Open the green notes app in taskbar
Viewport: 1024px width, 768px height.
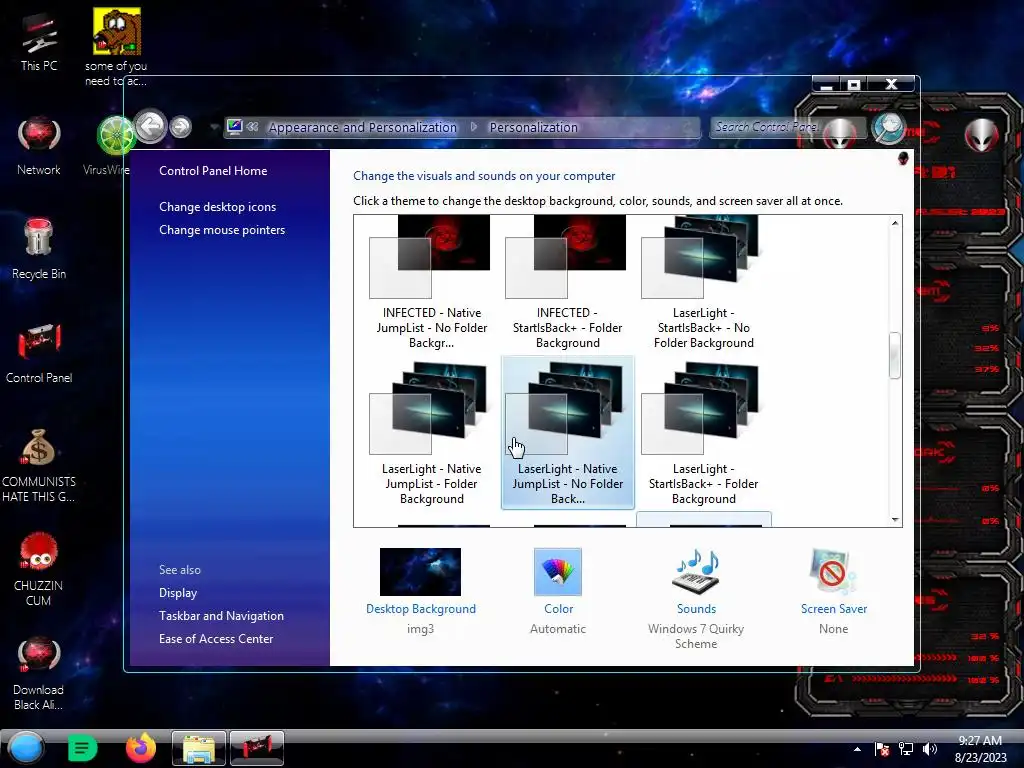[82, 748]
